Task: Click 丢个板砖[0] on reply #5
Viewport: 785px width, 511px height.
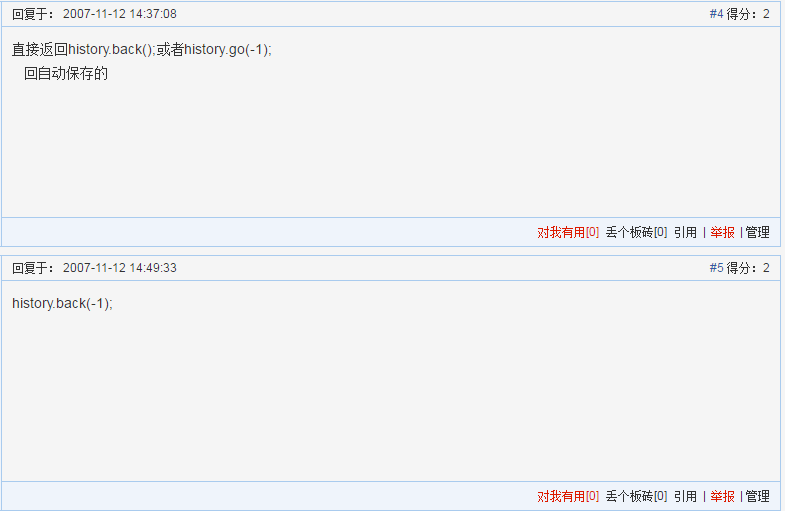Action: click(636, 496)
